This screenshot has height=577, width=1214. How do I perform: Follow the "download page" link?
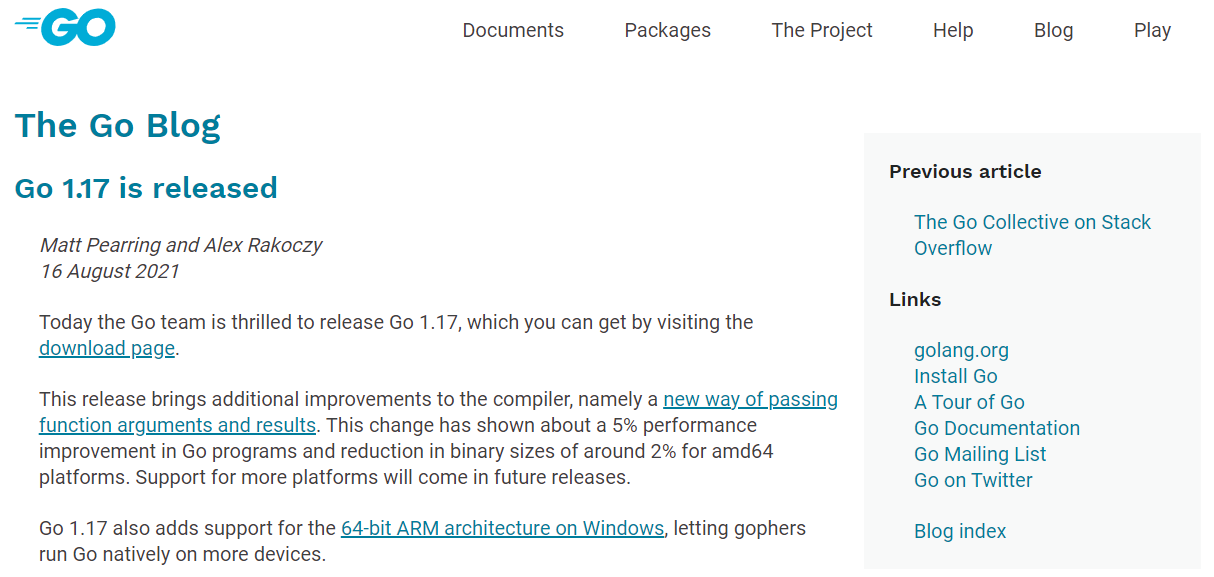[107, 349]
